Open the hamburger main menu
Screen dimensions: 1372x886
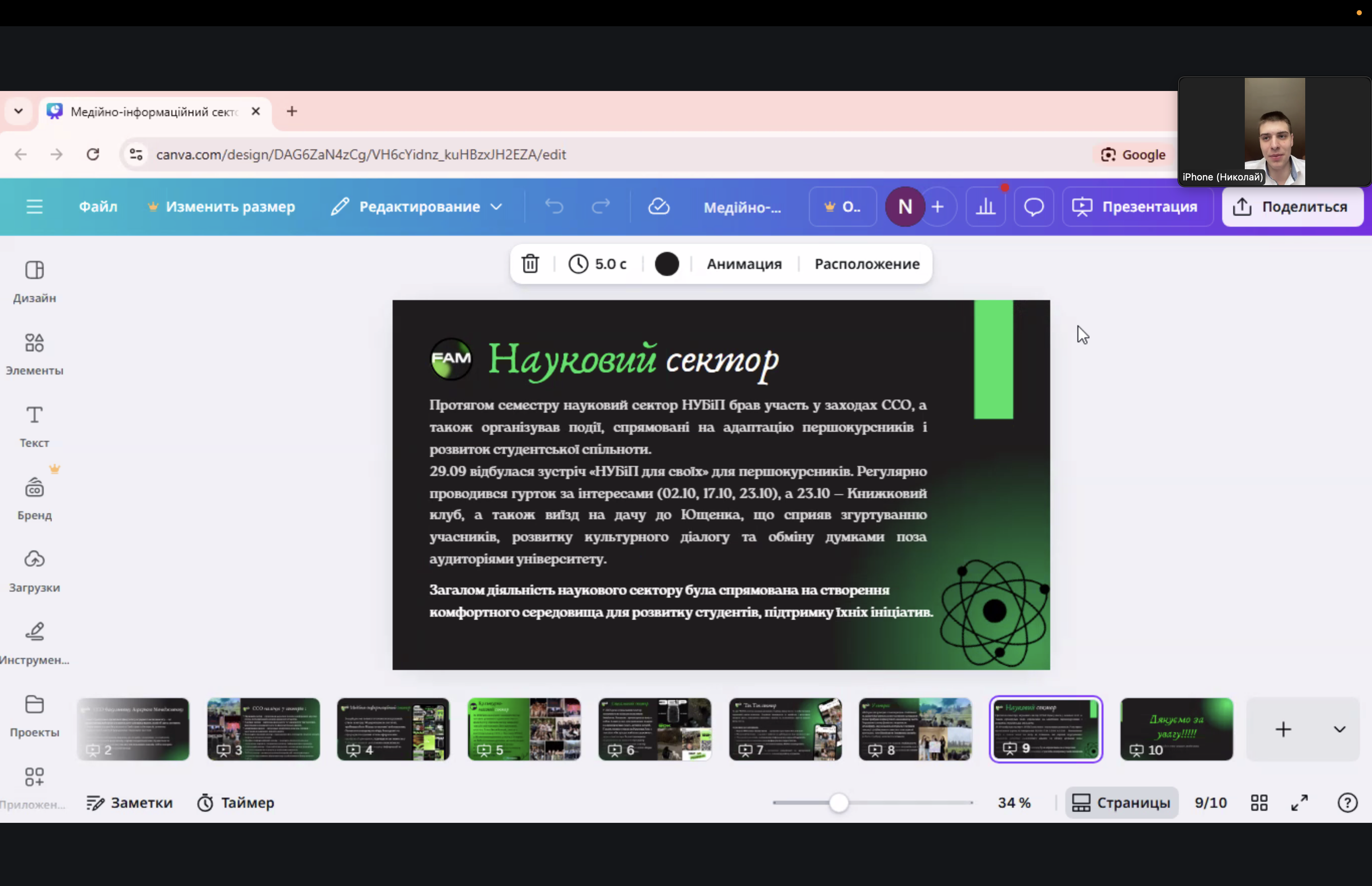[35, 207]
